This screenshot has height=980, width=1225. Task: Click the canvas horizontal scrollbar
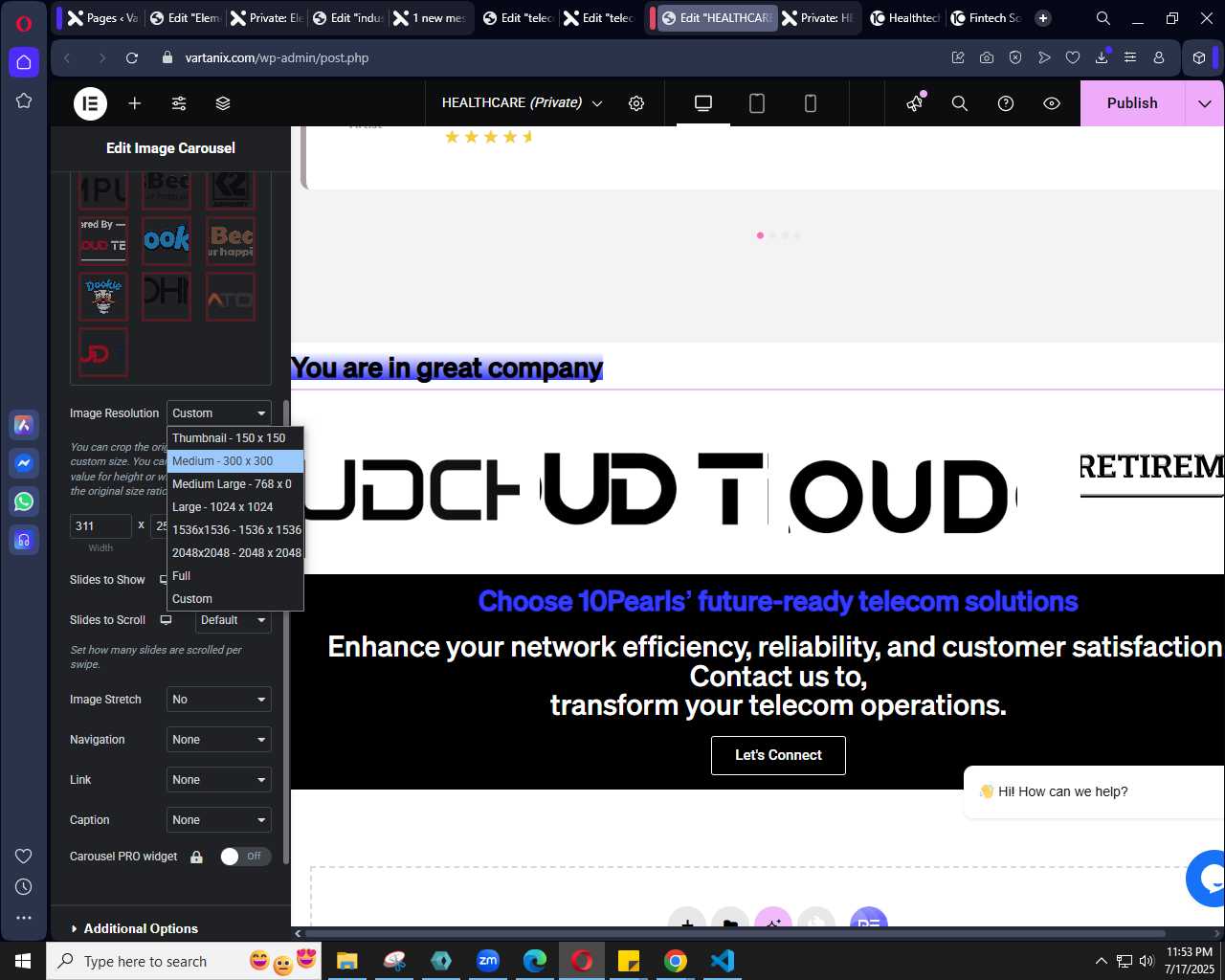click(x=735, y=933)
